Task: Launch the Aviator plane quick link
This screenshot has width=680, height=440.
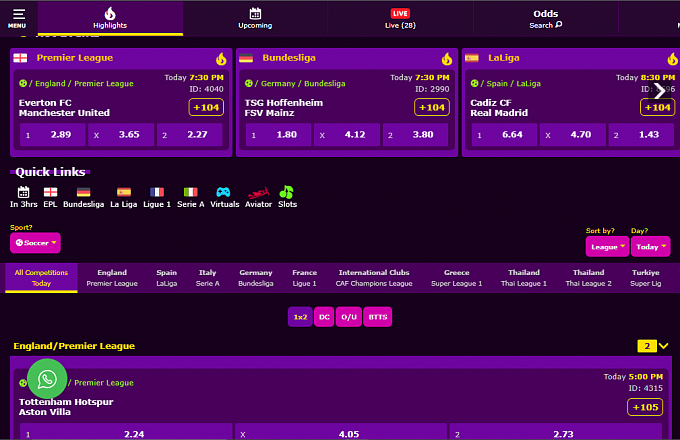Action: (x=258, y=197)
